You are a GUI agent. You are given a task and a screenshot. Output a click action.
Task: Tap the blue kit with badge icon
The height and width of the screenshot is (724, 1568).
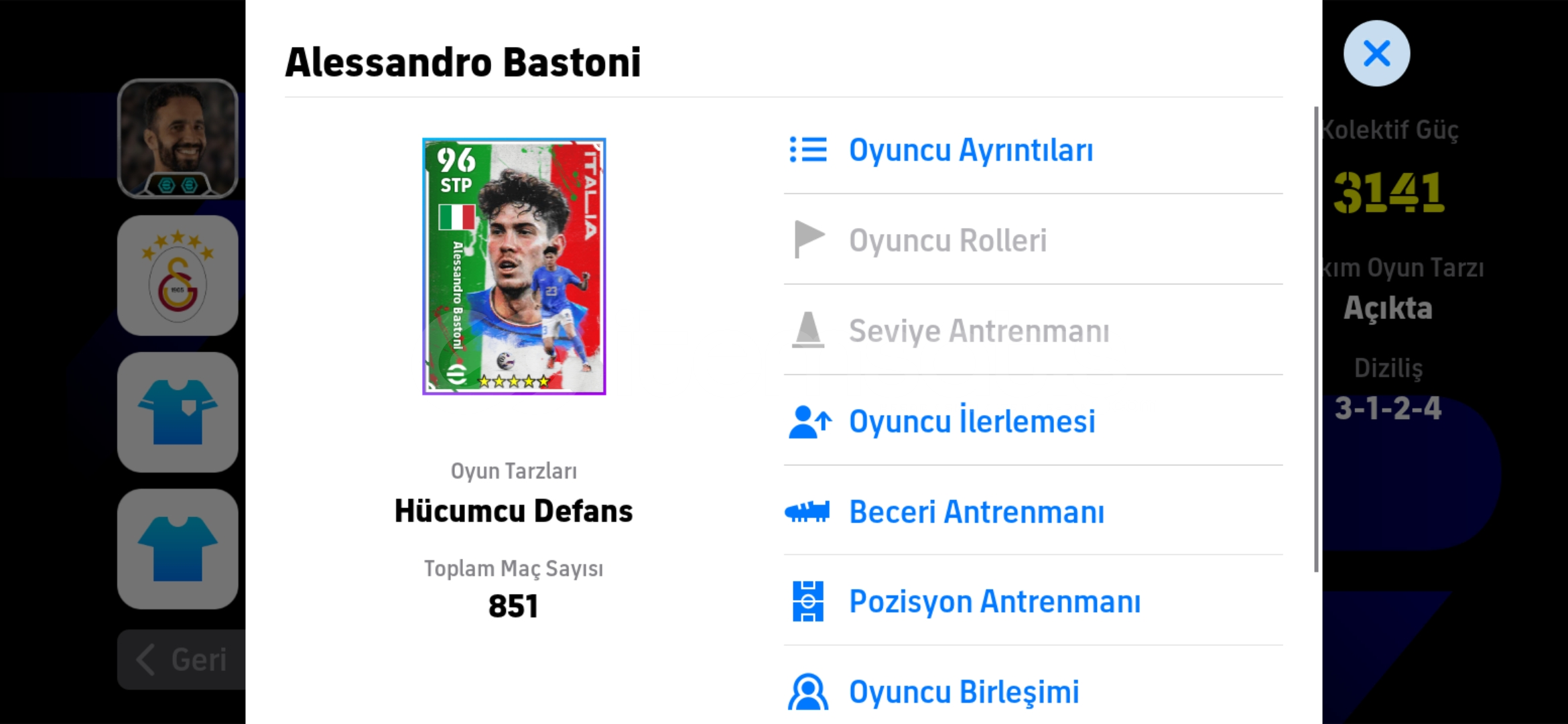(178, 412)
